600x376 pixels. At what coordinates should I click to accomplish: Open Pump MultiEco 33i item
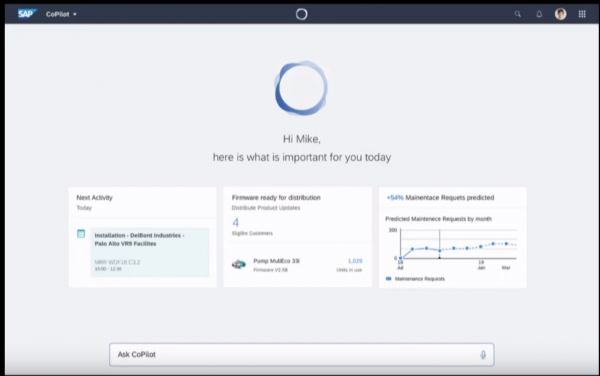click(276, 261)
